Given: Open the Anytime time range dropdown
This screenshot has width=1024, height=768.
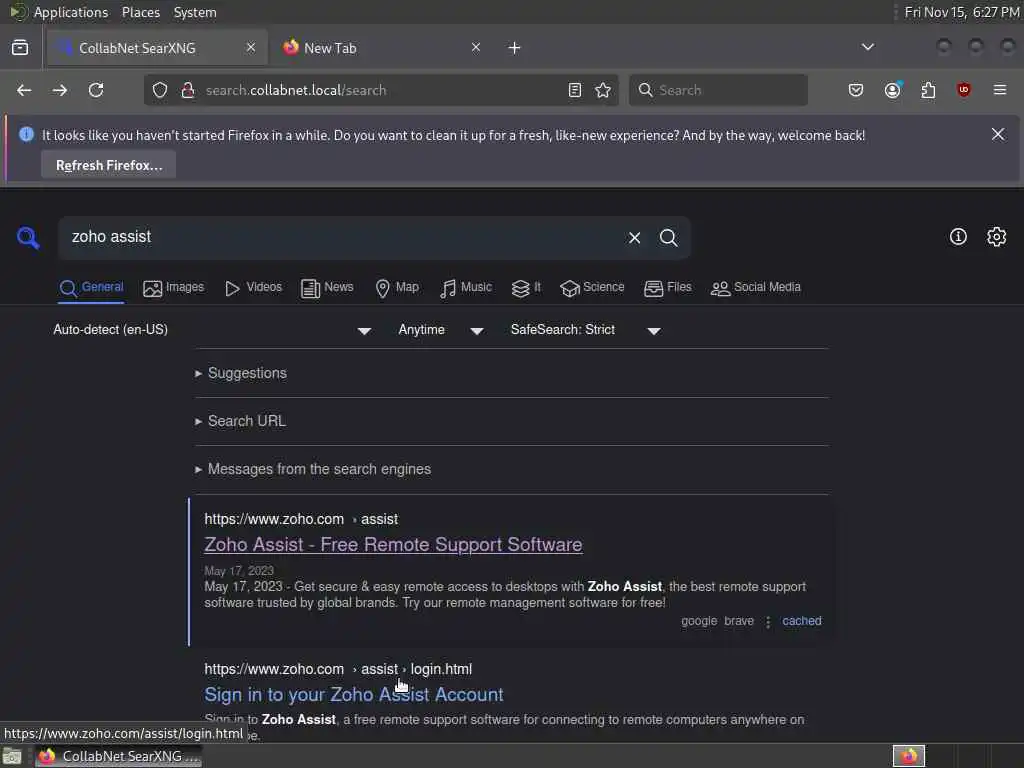Looking at the screenshot, I should [441, 330].
